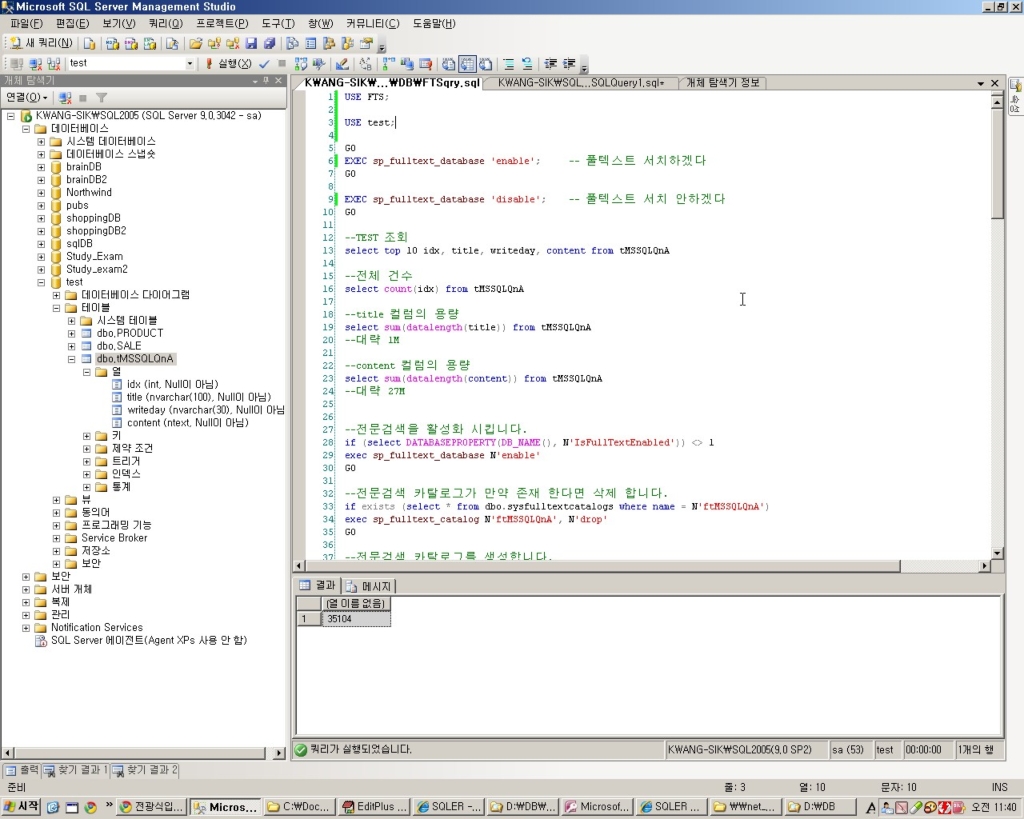The width and height of the screenshot is (1024, 819).
Task: Open the Properties window toolbar icon
Action: pyautogui.click(x=366, y=44)
